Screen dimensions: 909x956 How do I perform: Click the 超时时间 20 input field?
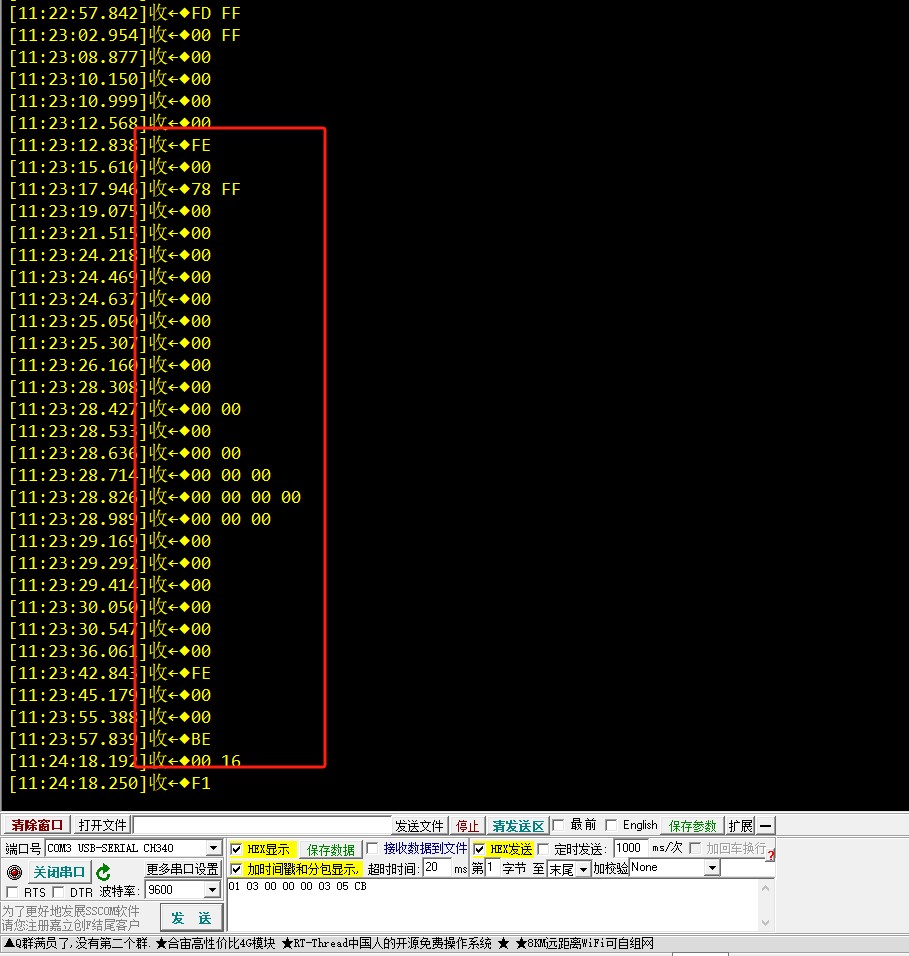coord(437,868)
